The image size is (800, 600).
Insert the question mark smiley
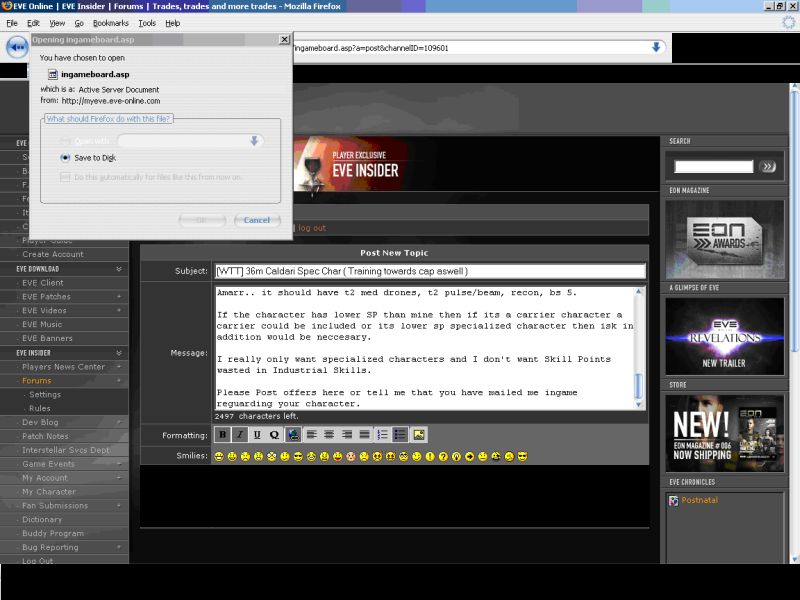click(443, 456)
